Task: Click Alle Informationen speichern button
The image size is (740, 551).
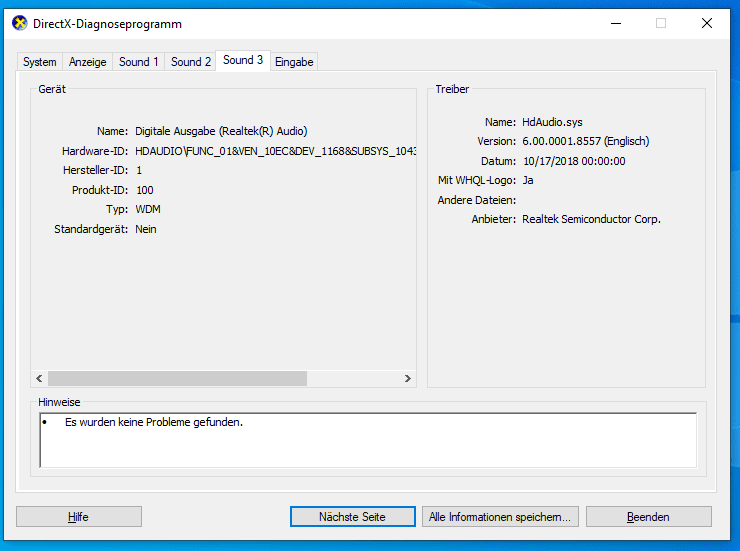Action: click(500, 517)
